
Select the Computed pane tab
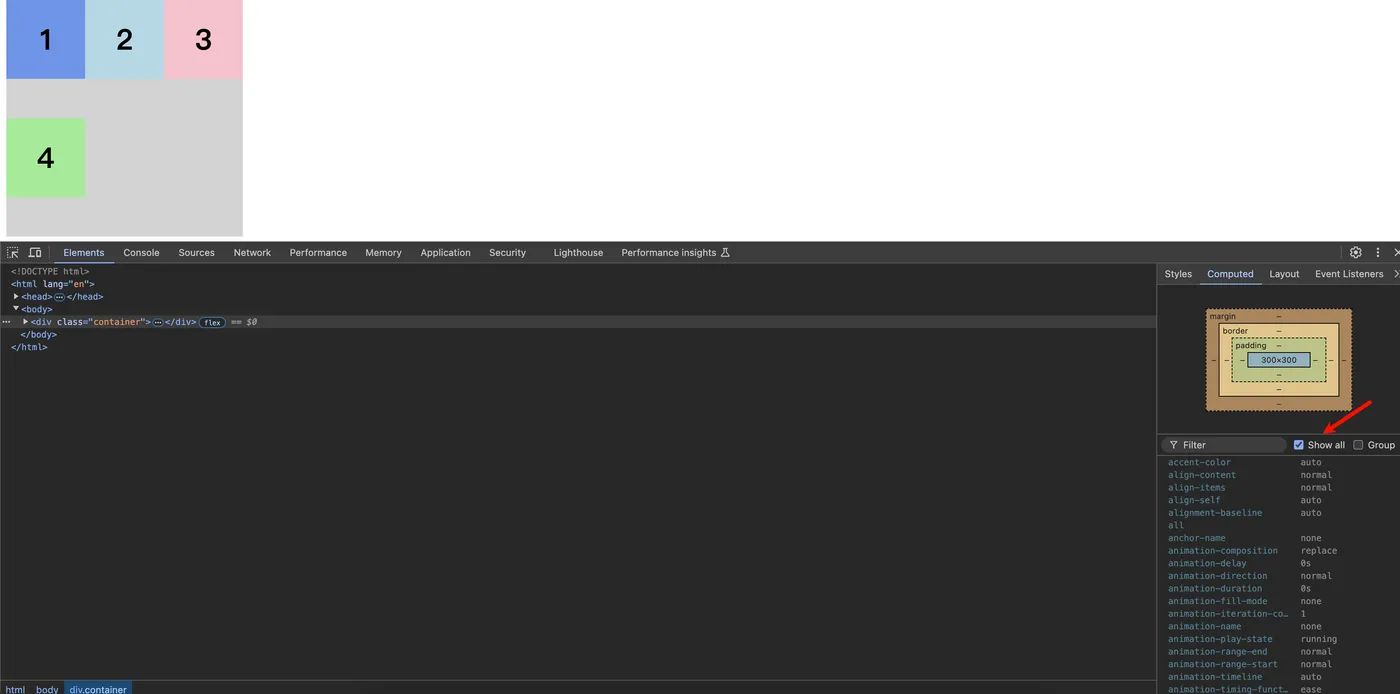(1230, 274)
